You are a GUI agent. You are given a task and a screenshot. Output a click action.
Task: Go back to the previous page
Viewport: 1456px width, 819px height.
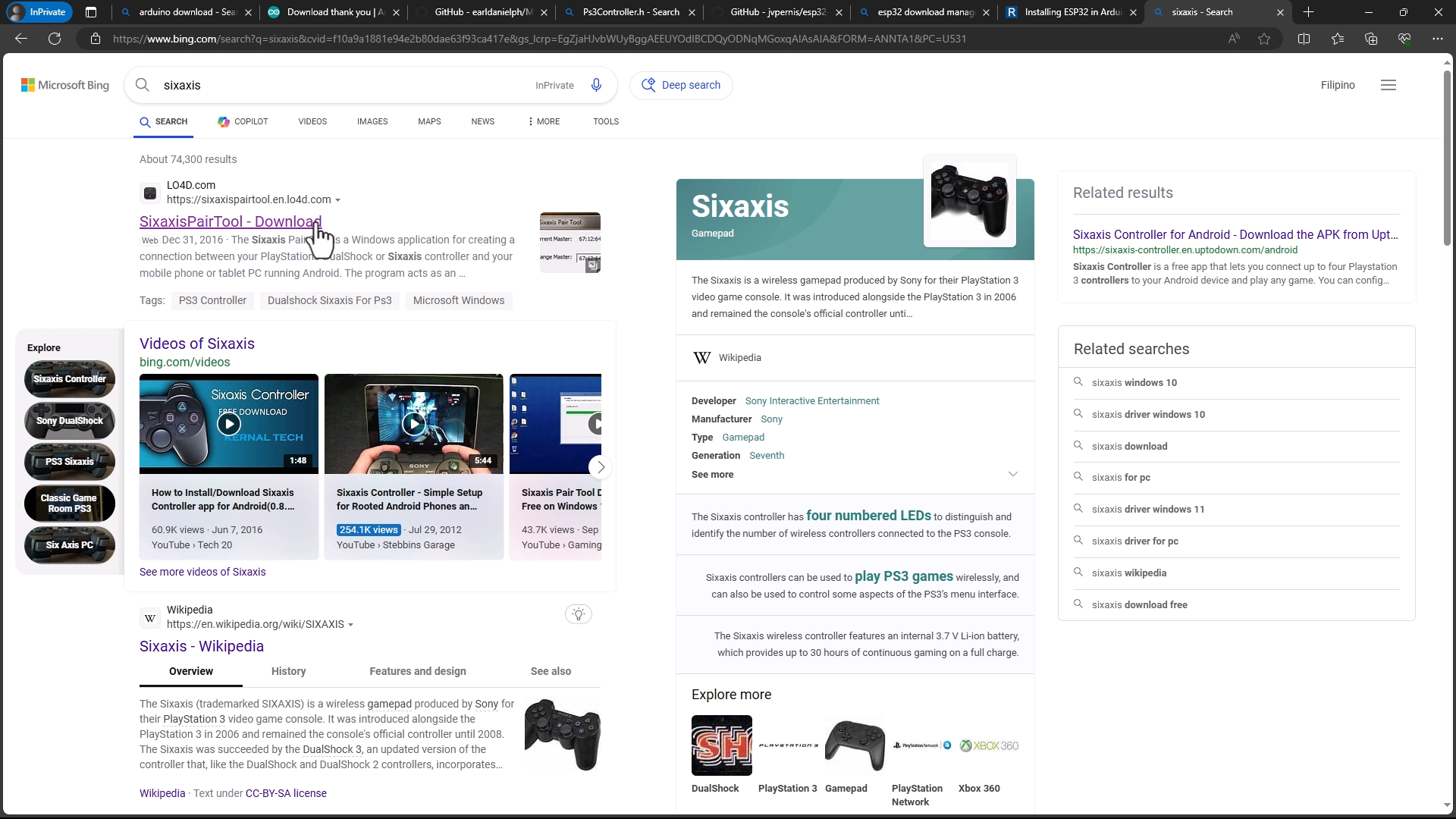[21, 39]
